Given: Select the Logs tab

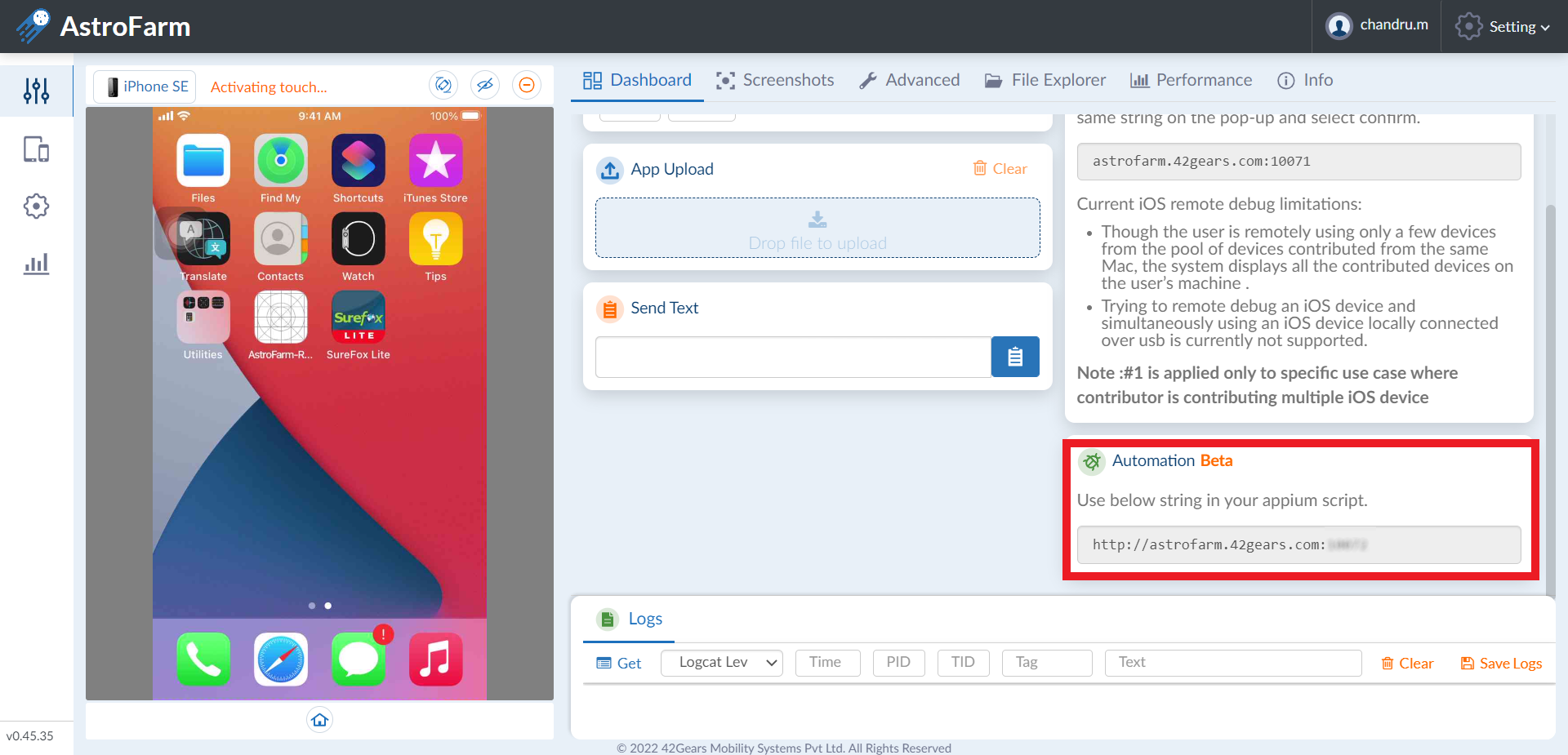Looking at the screenshot, I should [x=629, y=620].
